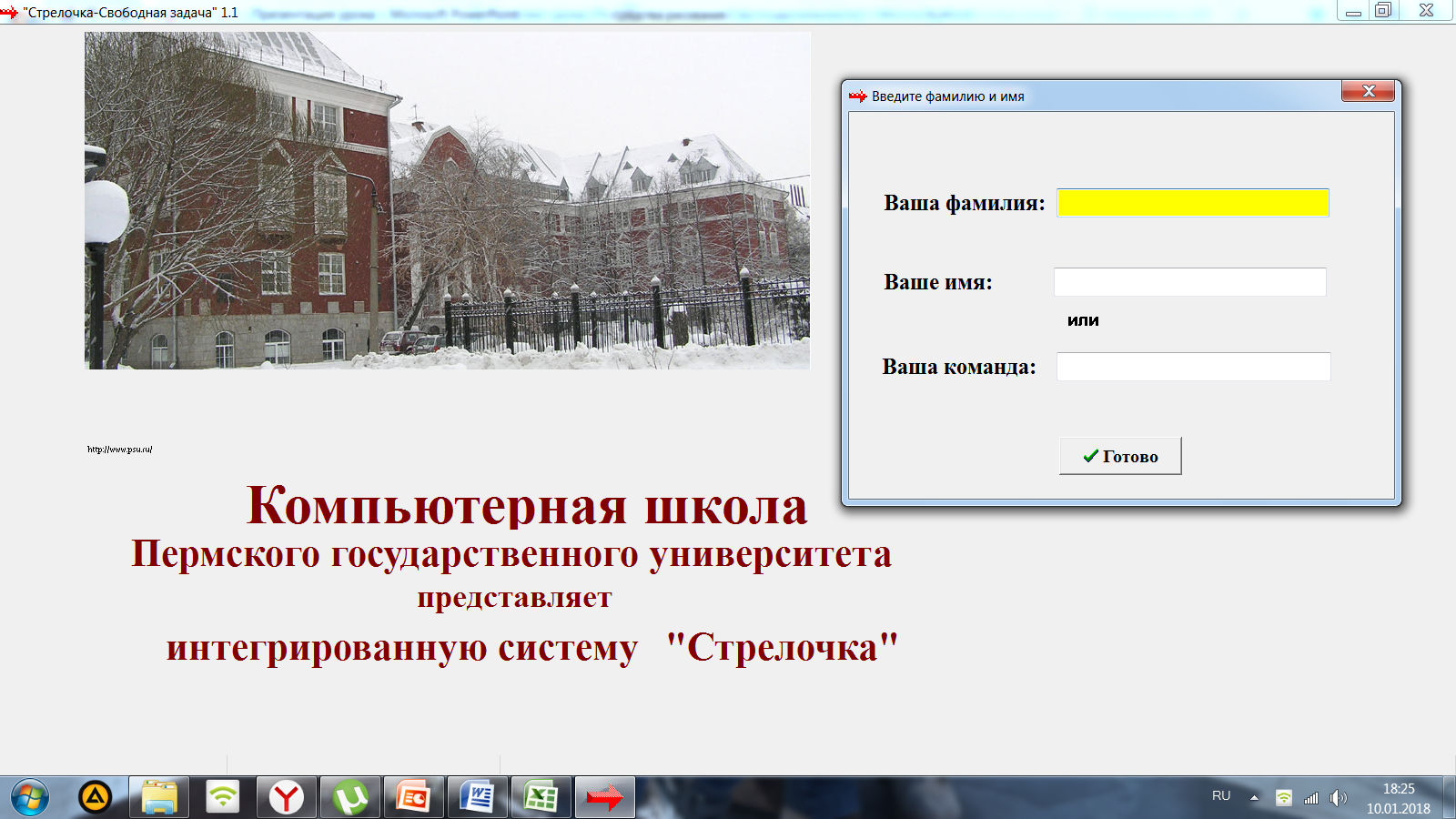Close the 'Введите фамилию и имя' dialog
This screenshot has width=1456, height=819.
pos(1368,91)
